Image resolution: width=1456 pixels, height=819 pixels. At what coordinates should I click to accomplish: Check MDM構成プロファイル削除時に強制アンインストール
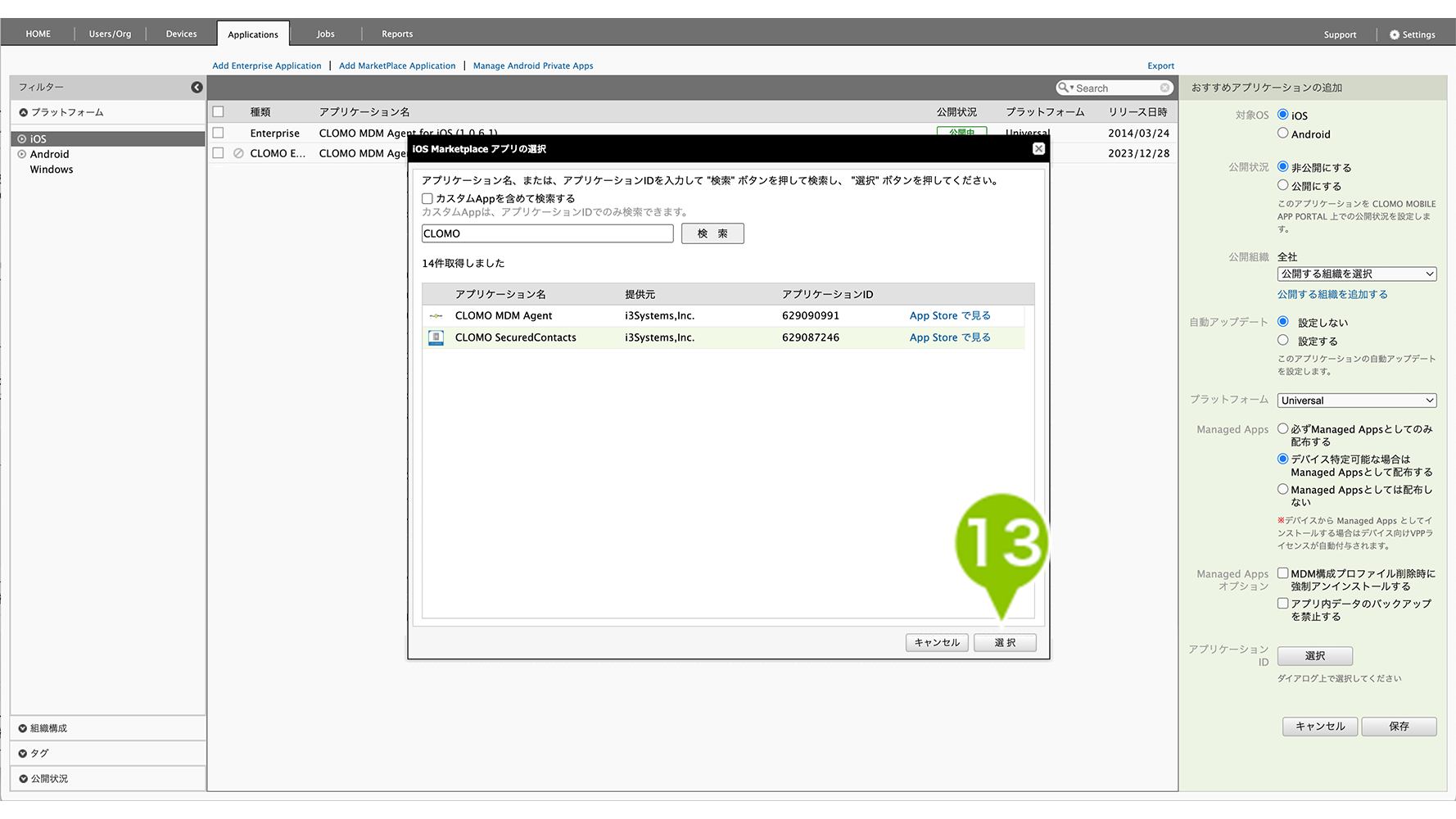(x=1283, y=573)
